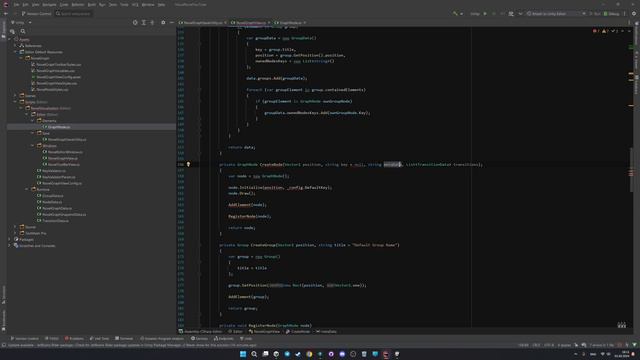This screenshot has height=360, width=640.
Task: Open the Unity tool window at bottom
Action: click(246, 338)
